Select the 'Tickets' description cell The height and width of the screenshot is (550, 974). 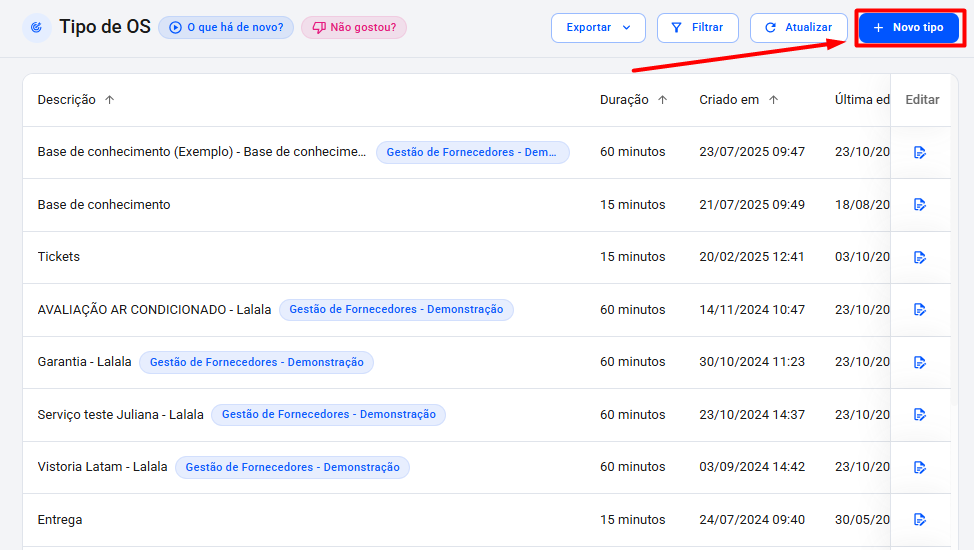pyautogui.click(x=59, y=257)
